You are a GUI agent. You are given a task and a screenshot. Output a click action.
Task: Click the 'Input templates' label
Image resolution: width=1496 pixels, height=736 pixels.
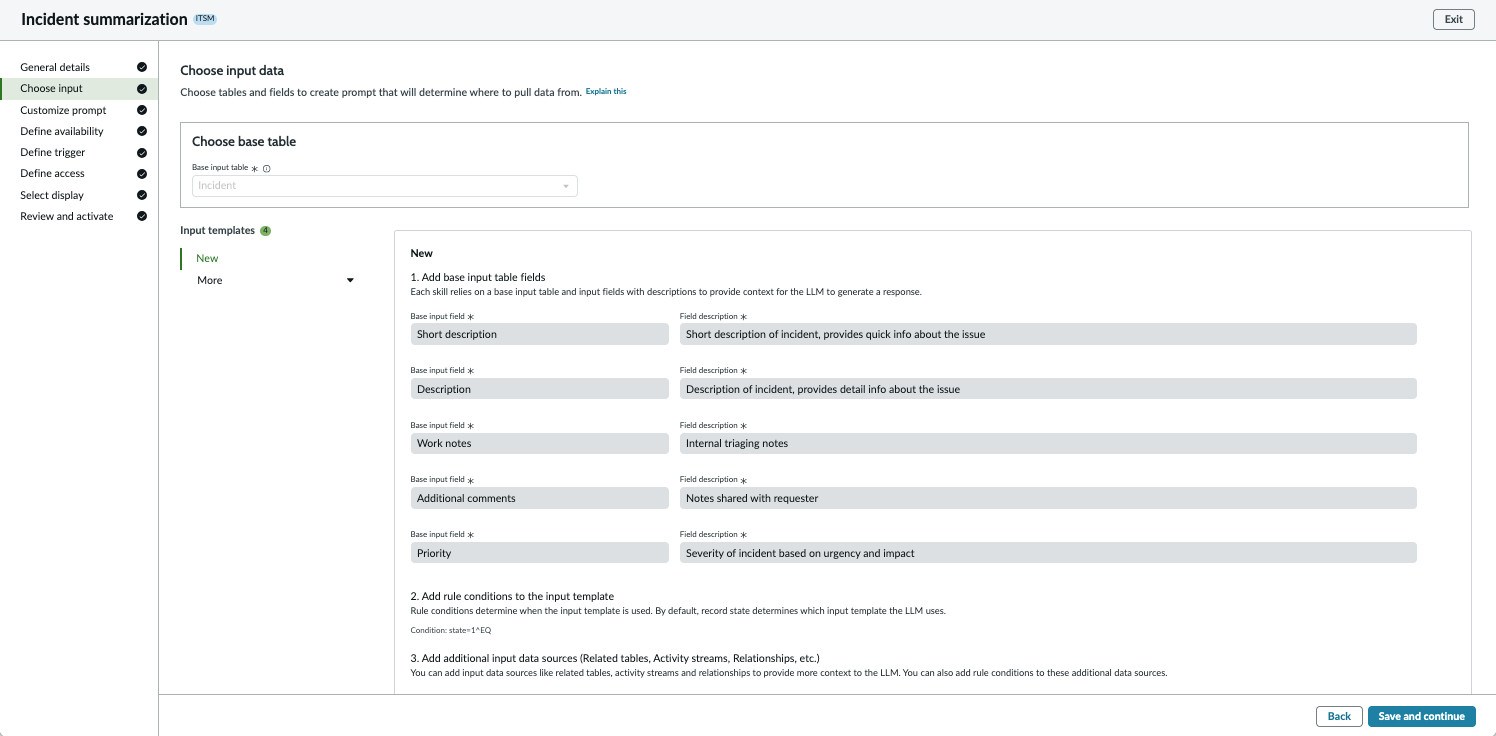tap(217, 231)
